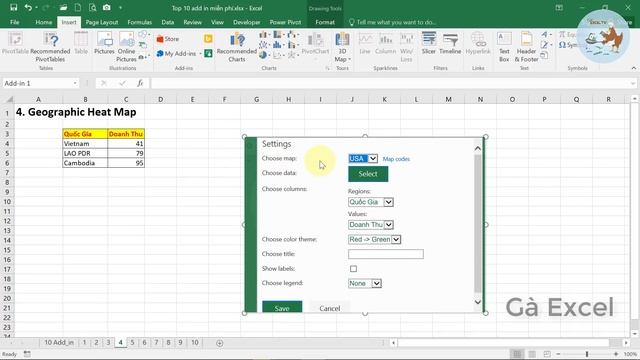Expand the Customize Quick Access Toolbar arrow
Viewport: 640px width, 360px height.
point(120,8)
